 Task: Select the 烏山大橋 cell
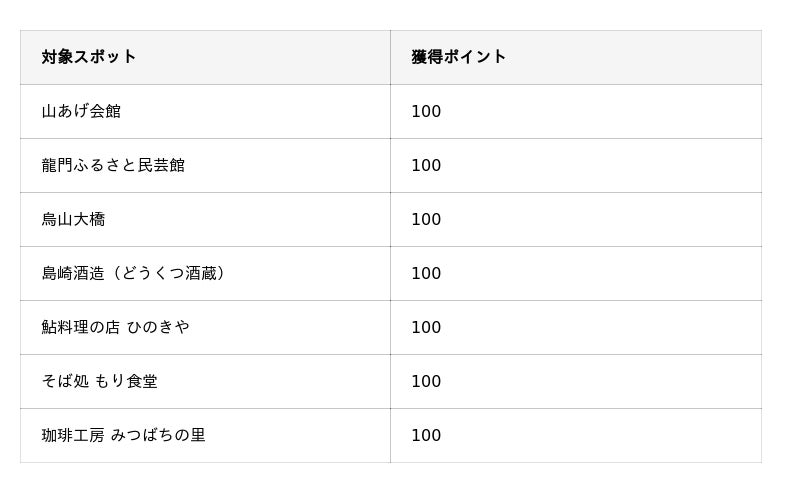pyautogui.click(x=205, y=219)
